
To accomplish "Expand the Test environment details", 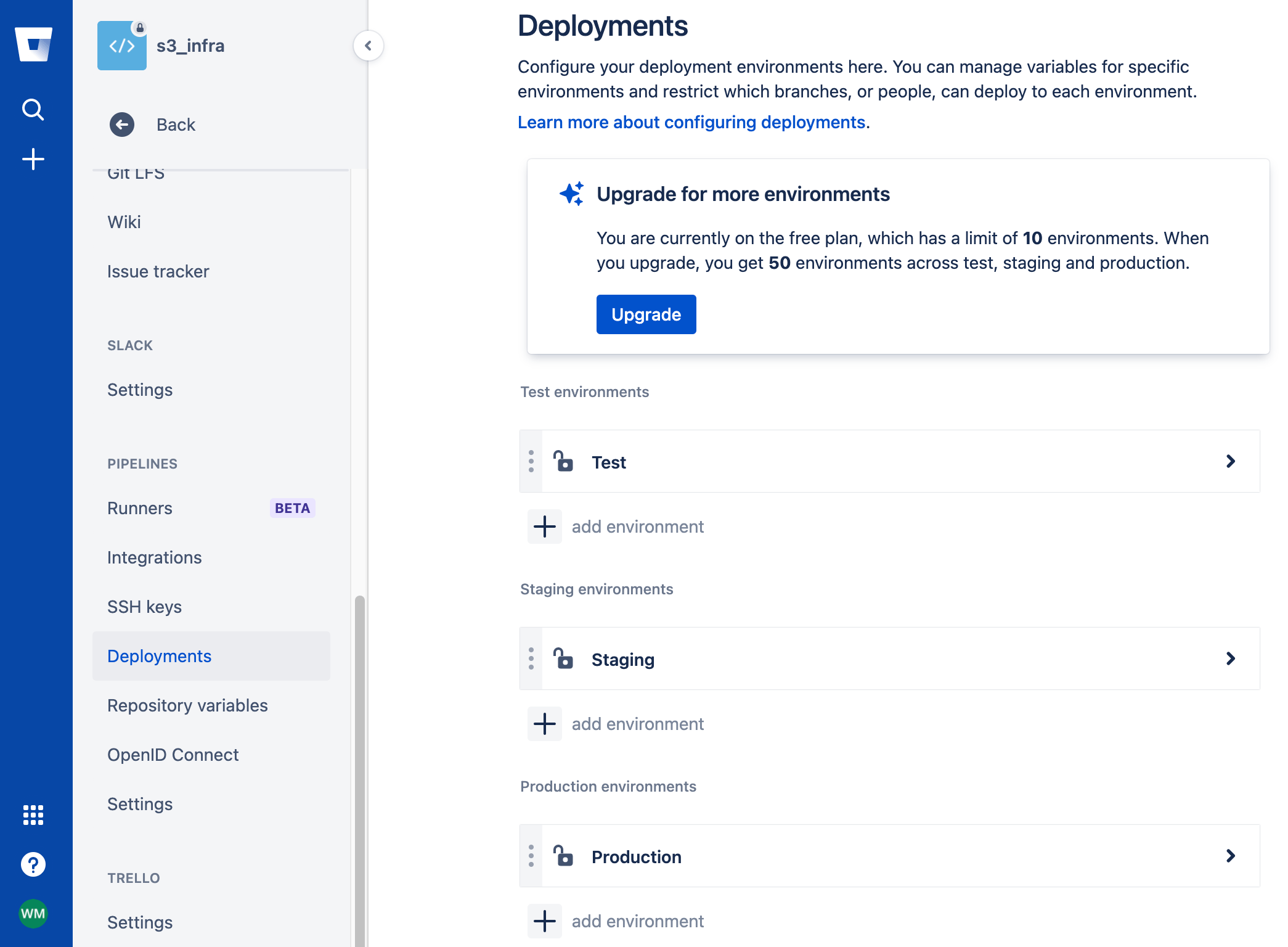I will (1233, 462).
